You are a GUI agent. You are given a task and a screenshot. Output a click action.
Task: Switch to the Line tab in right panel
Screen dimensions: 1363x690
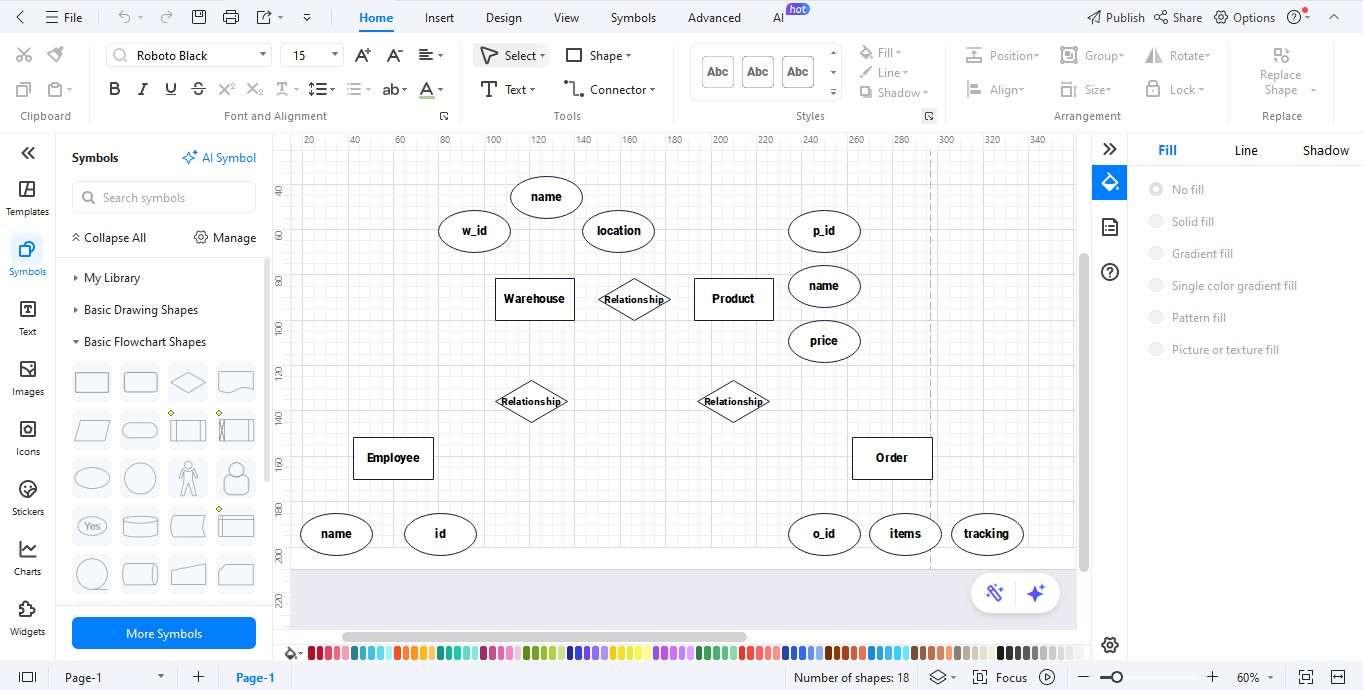point(1246,150)
